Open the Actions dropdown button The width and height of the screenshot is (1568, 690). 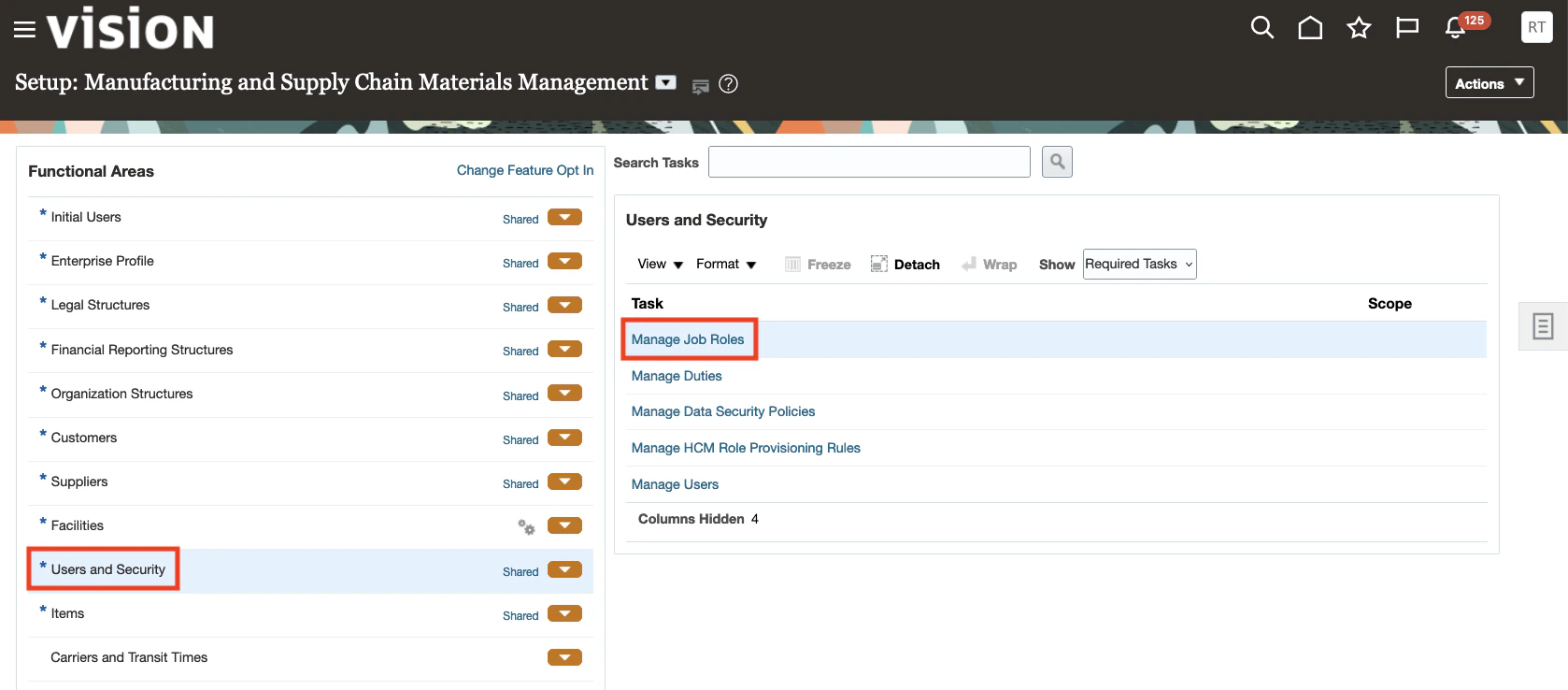(1490, 83)
